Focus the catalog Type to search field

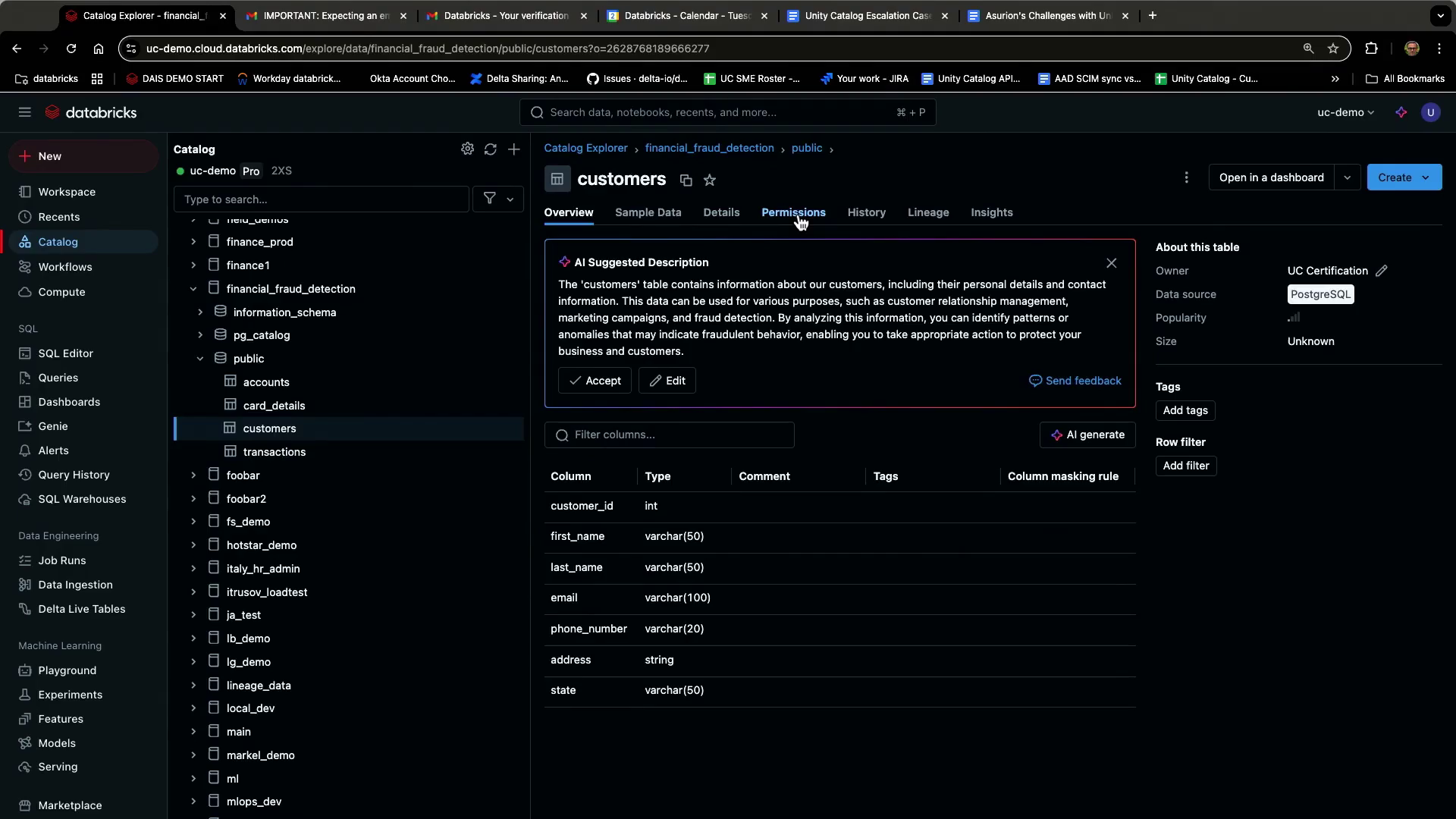(322, 199)
